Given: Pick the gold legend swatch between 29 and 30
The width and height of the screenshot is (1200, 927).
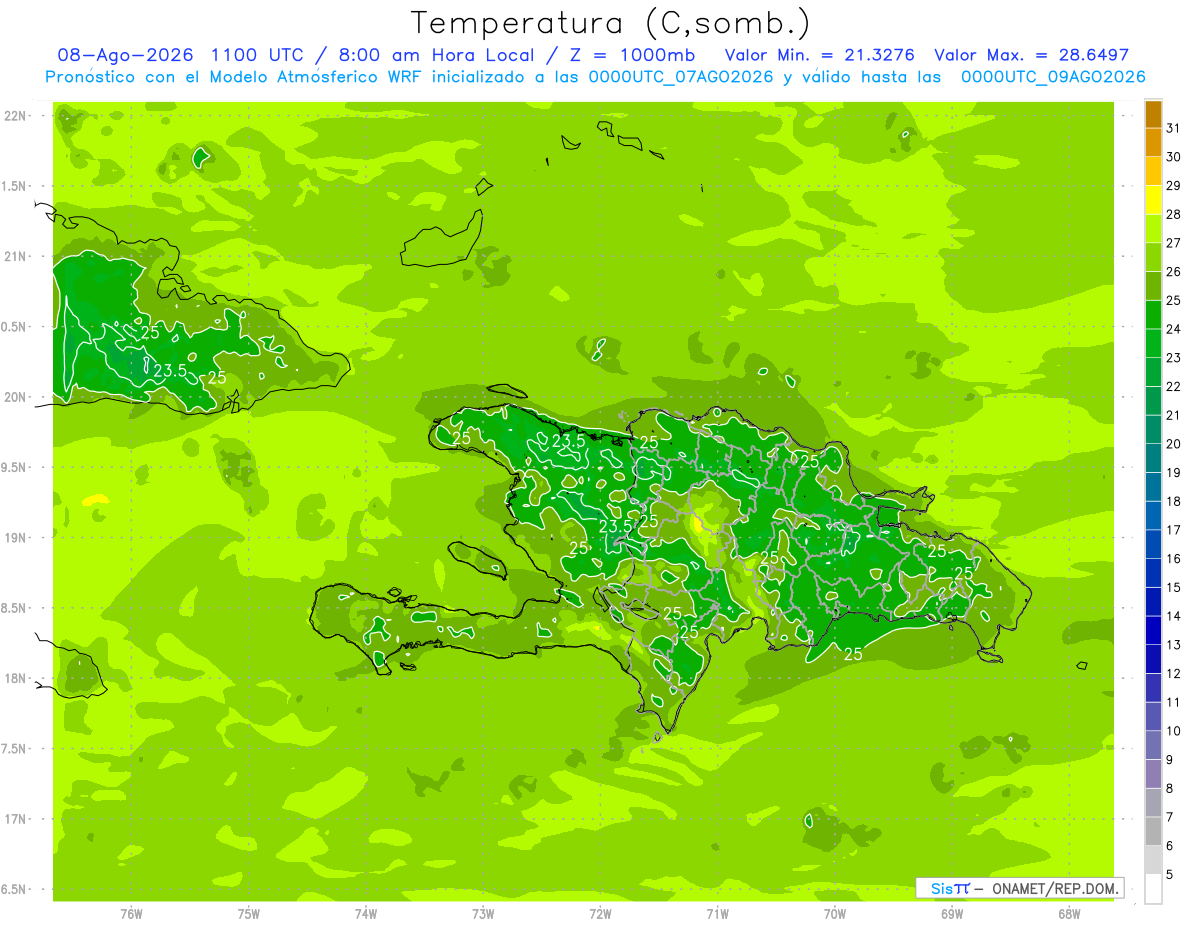Looking at the screenshot, I should pyautogui.click(x=1153, y=171).
